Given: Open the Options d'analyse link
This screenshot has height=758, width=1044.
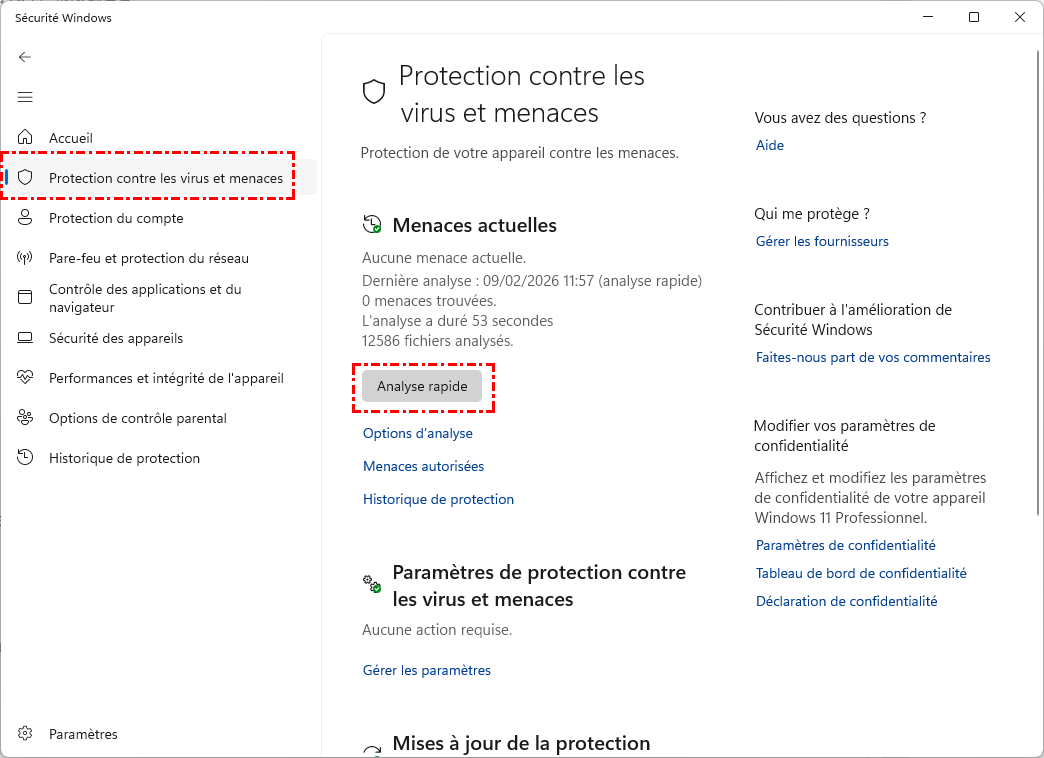Looking at the screenshot, I should (418, 433).
